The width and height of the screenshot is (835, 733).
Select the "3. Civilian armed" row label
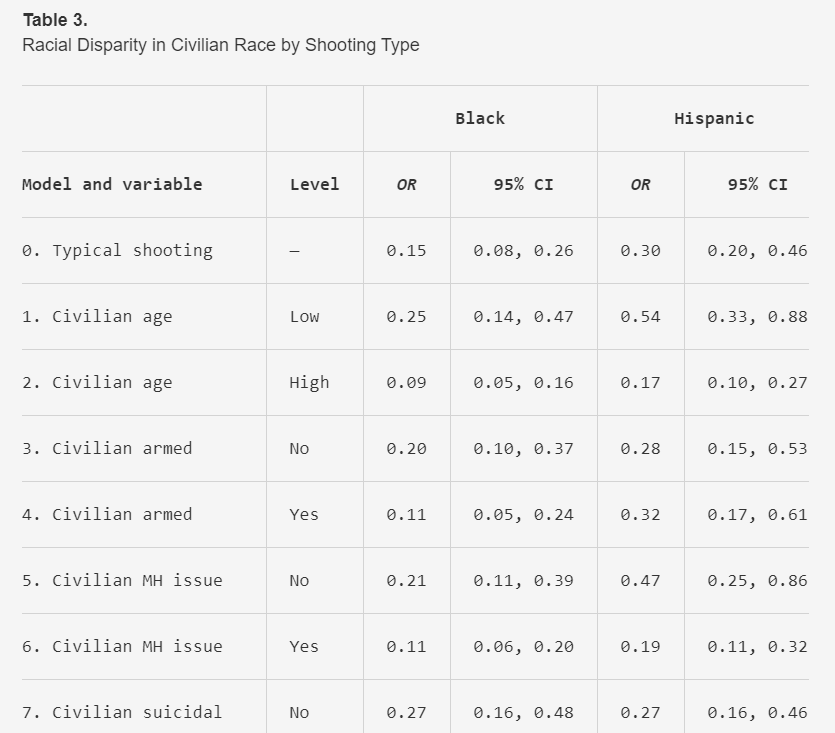click(107, 448)
